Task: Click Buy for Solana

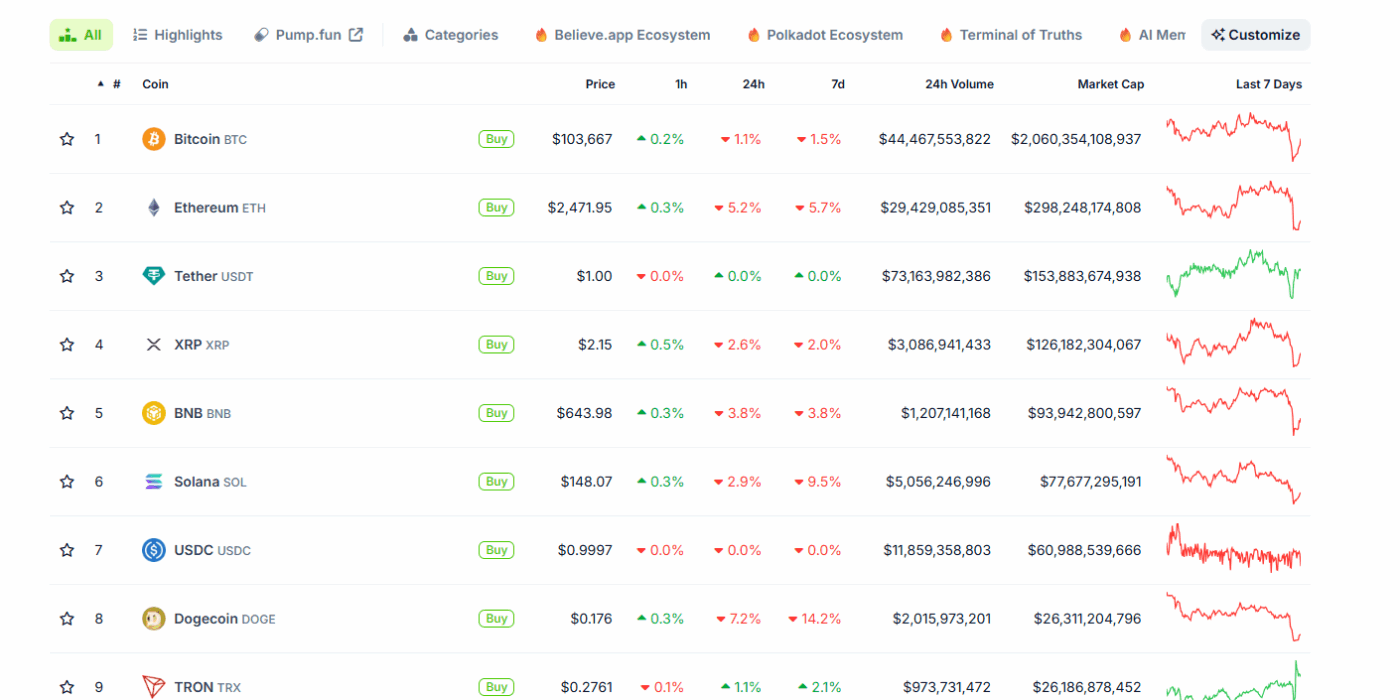Action: point(496,482)
